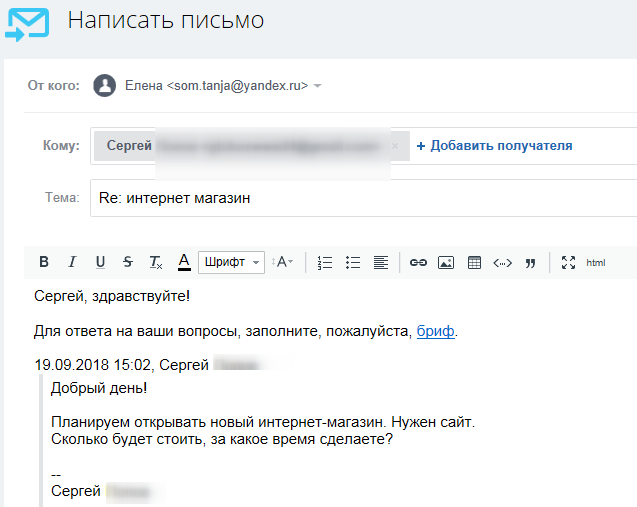The height and width of the screenshot is (507, 637).
Task: Open the text color picker
Action: 184,262
